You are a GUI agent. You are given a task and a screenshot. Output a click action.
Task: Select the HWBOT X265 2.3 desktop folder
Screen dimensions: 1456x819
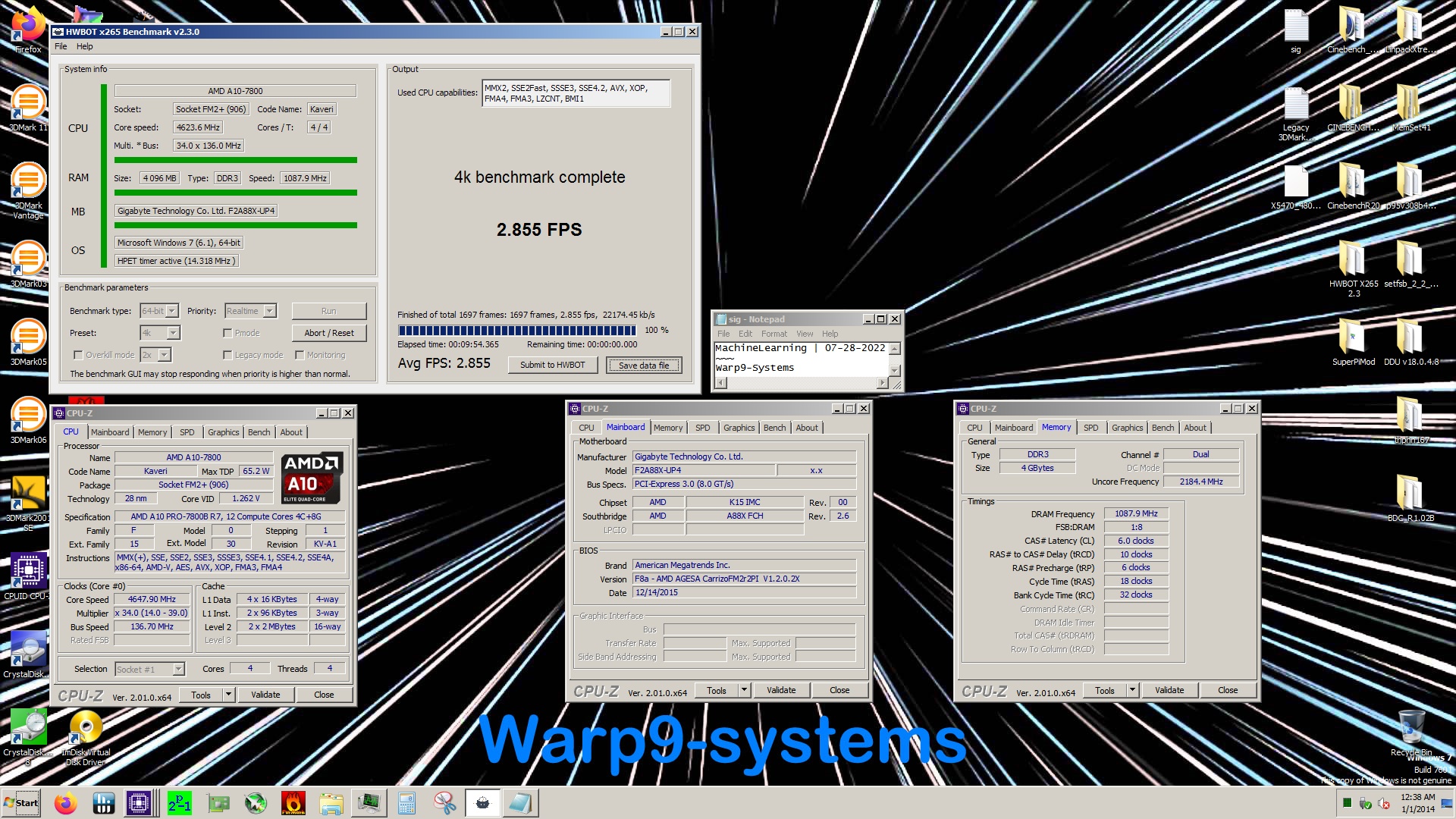click(x=1353, y=267)
